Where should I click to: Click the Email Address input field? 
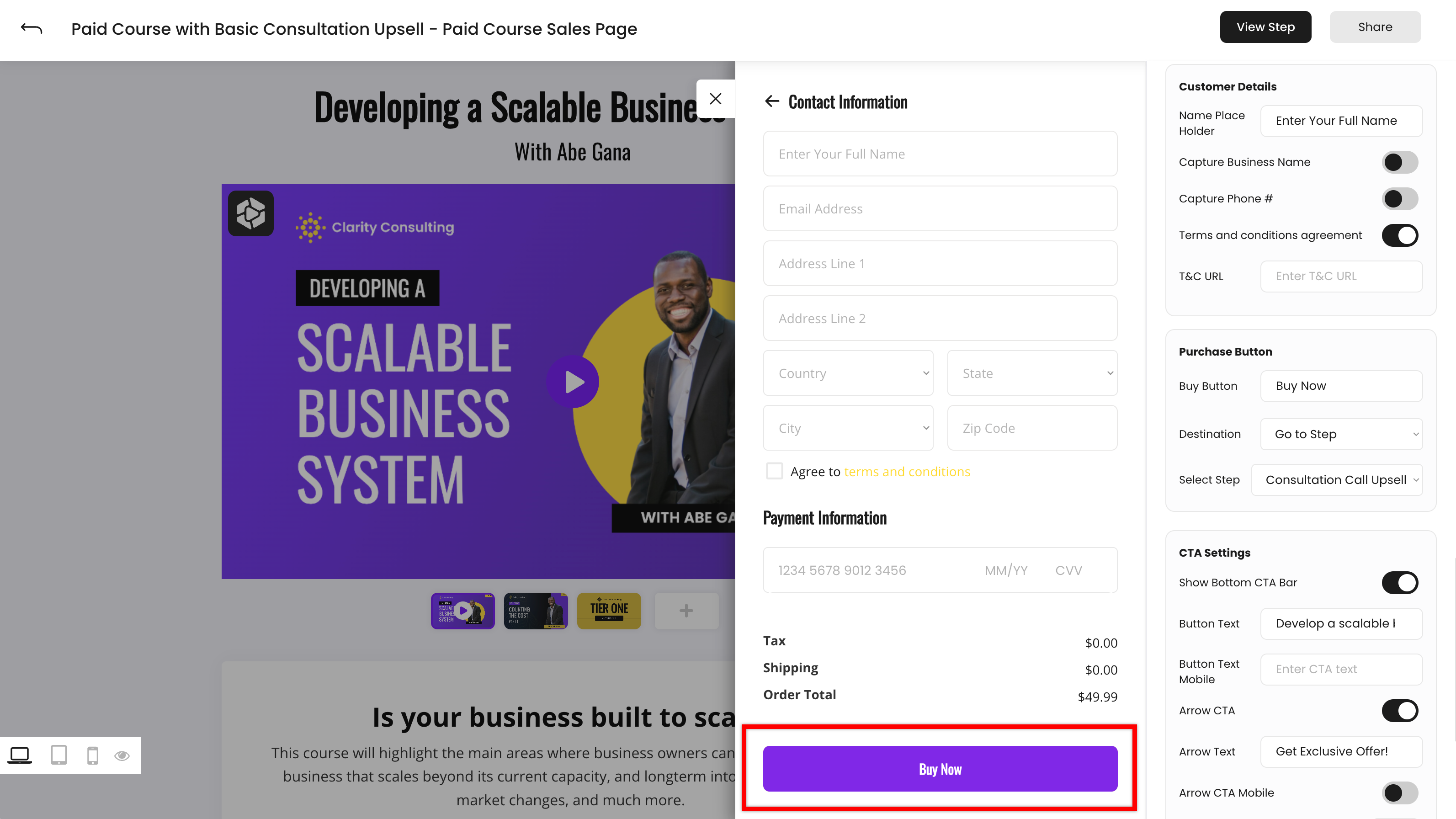(940, 208)
